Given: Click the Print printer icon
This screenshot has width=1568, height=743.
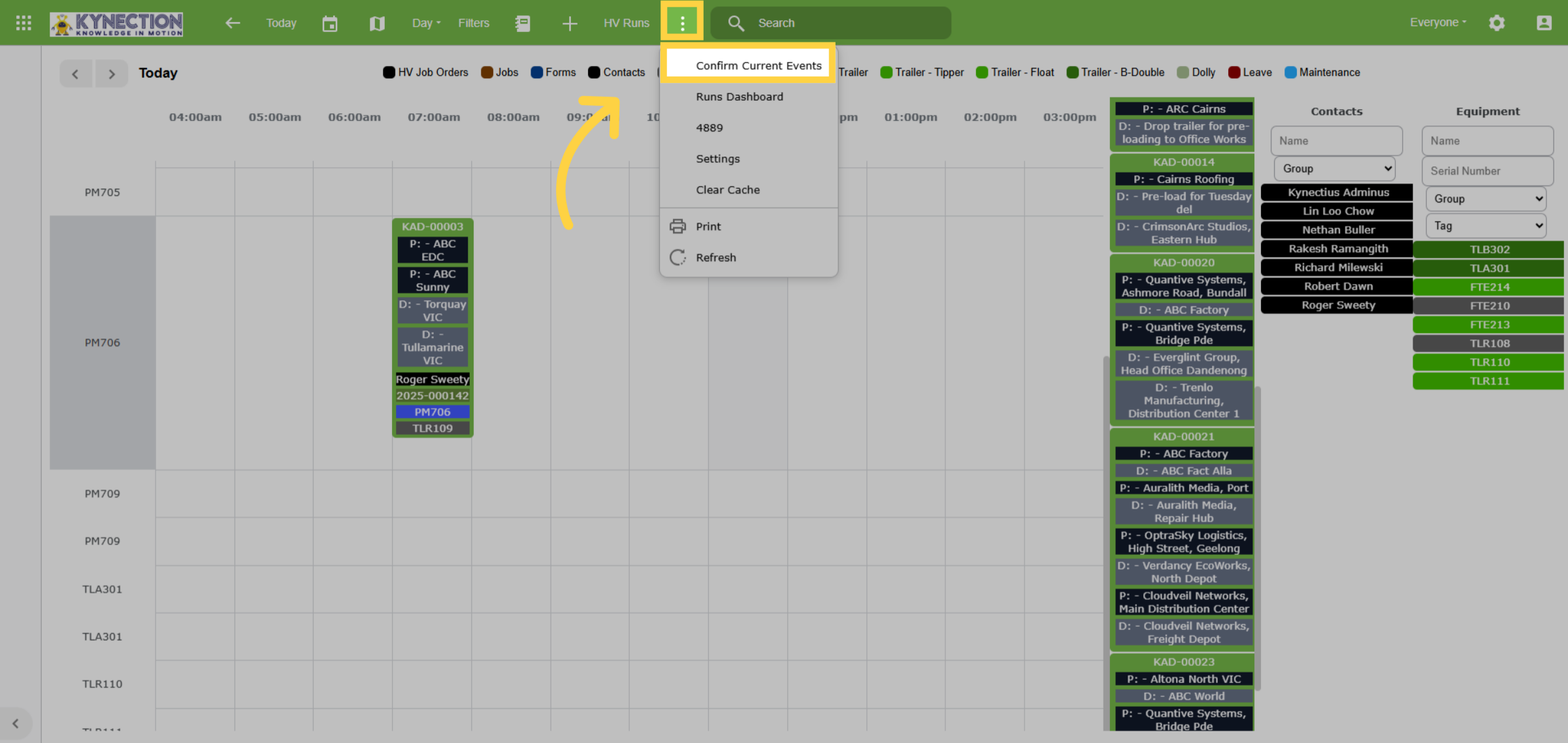Looking at the screenshot, I should (x=678, y=227).
